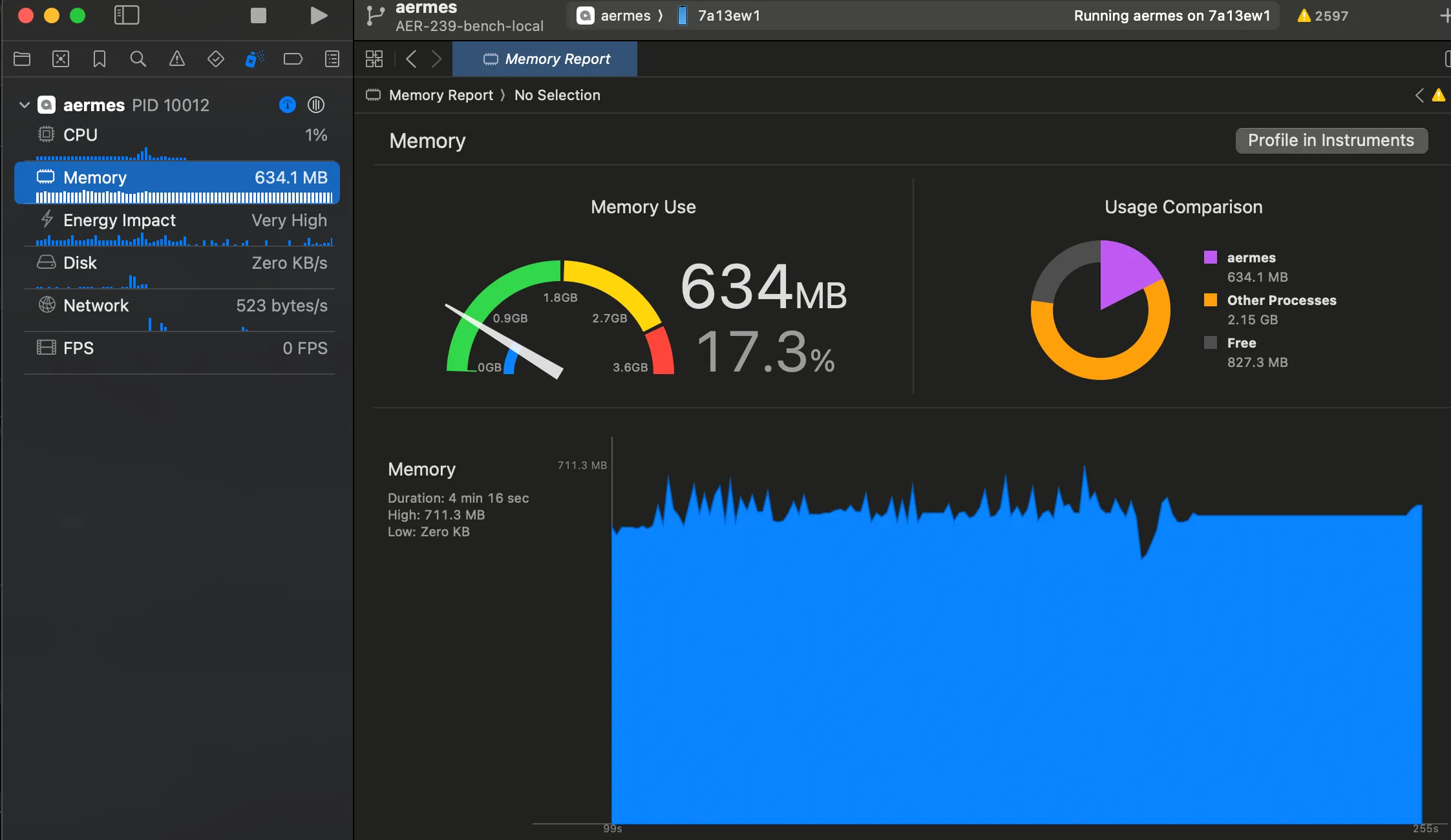Open the Test navigator diamond icon
Screen dimensions: 1451x840
pyautogui.click(x=216, y=59)
